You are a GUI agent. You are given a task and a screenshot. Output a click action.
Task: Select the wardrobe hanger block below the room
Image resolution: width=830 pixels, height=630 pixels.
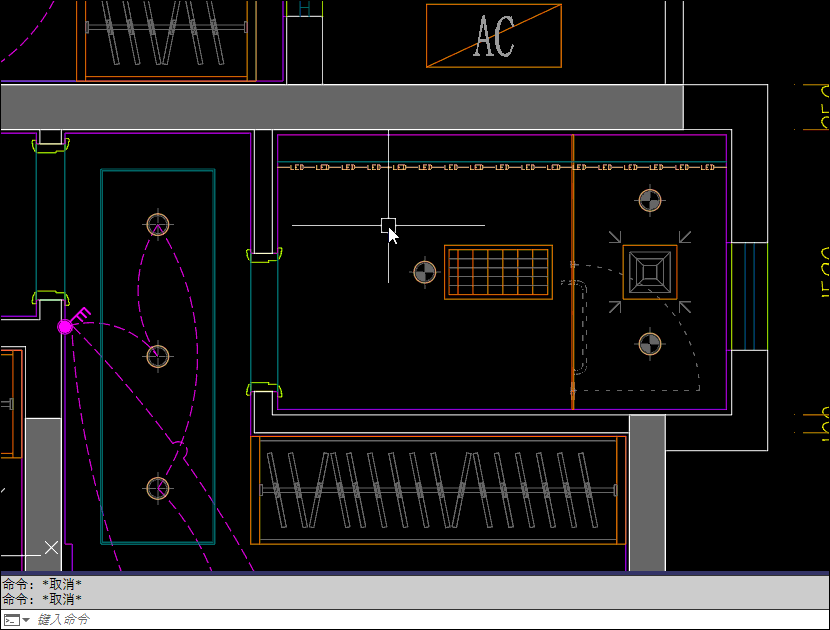tap(438, 490)
